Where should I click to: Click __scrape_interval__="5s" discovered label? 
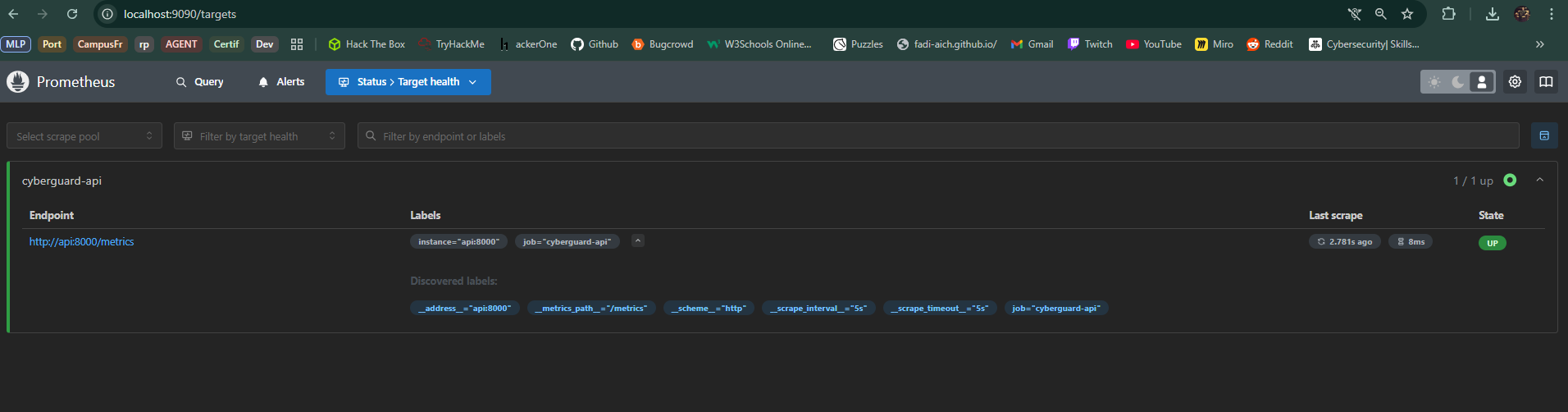[x=818, y=309]
